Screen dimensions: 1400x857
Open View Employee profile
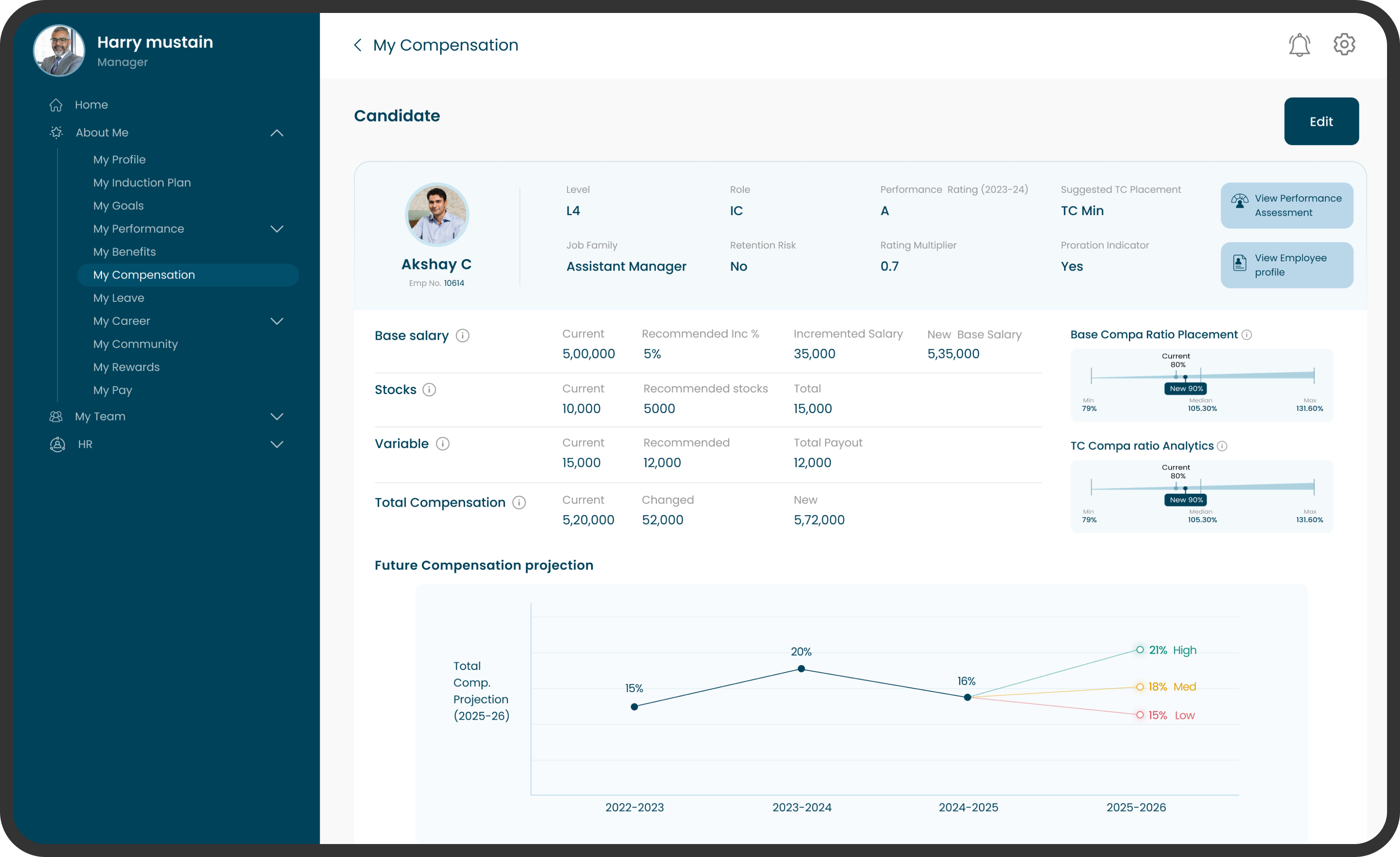click(1286, 265)
